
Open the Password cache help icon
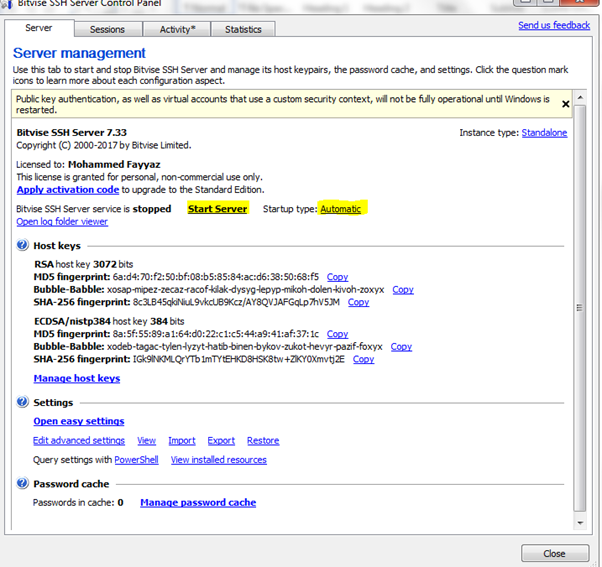pos(22,483)
